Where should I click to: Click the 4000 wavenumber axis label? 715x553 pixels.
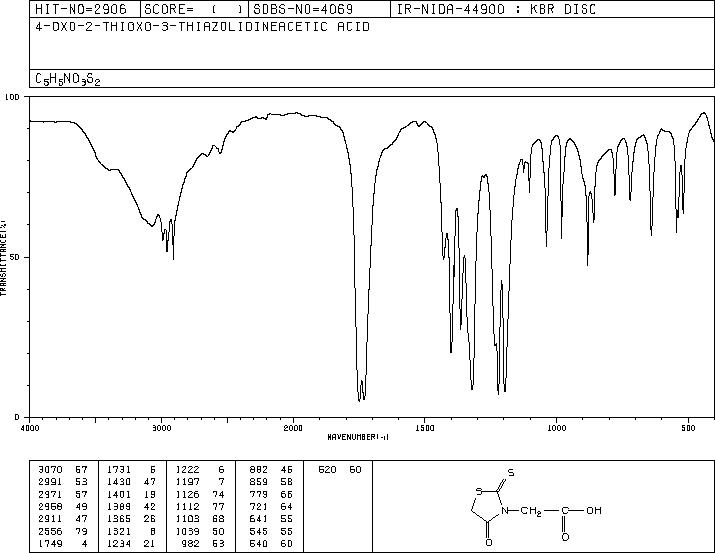click(30, 428)
